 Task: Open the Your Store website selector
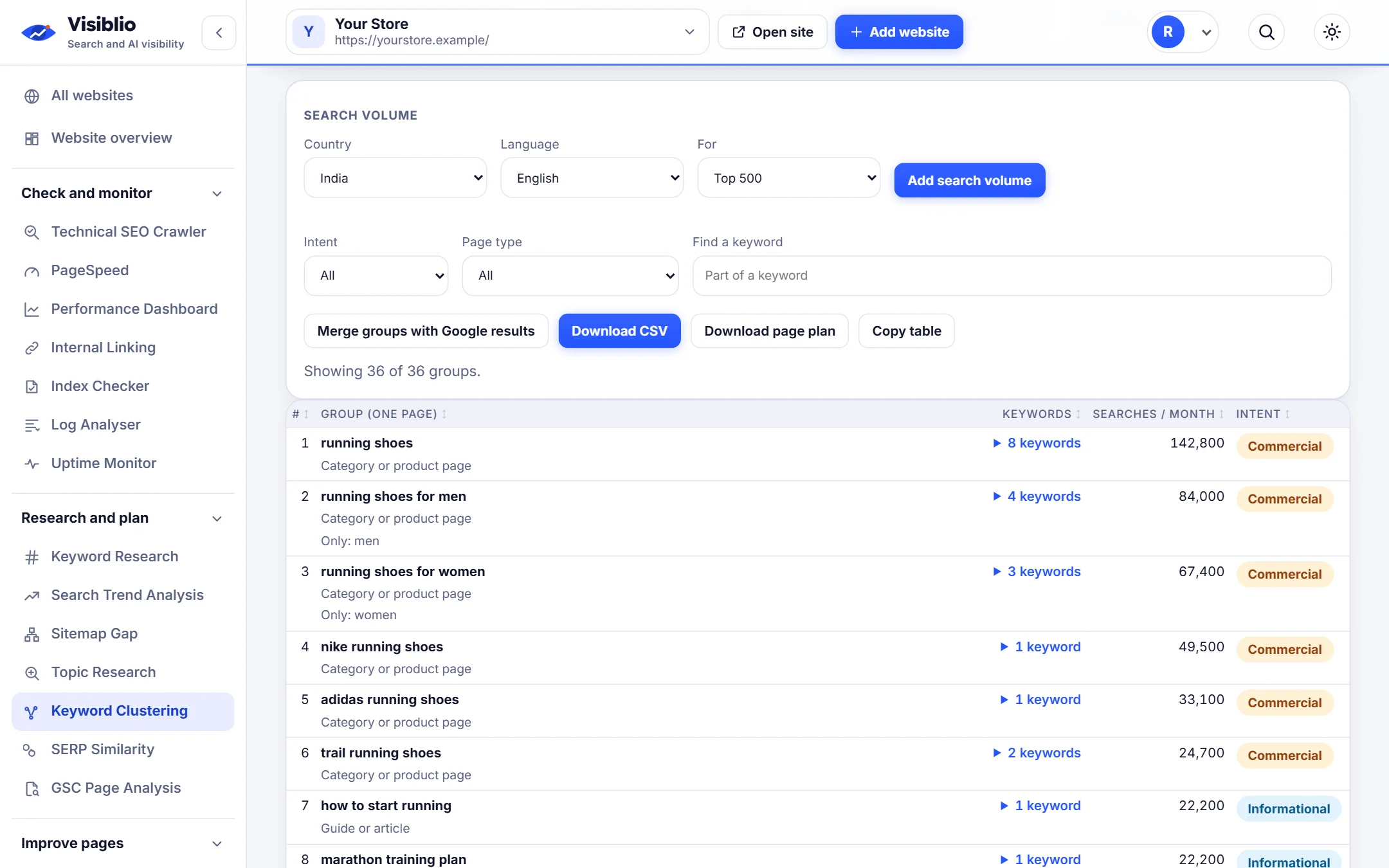pyautogui.click(x=497, y=32)
